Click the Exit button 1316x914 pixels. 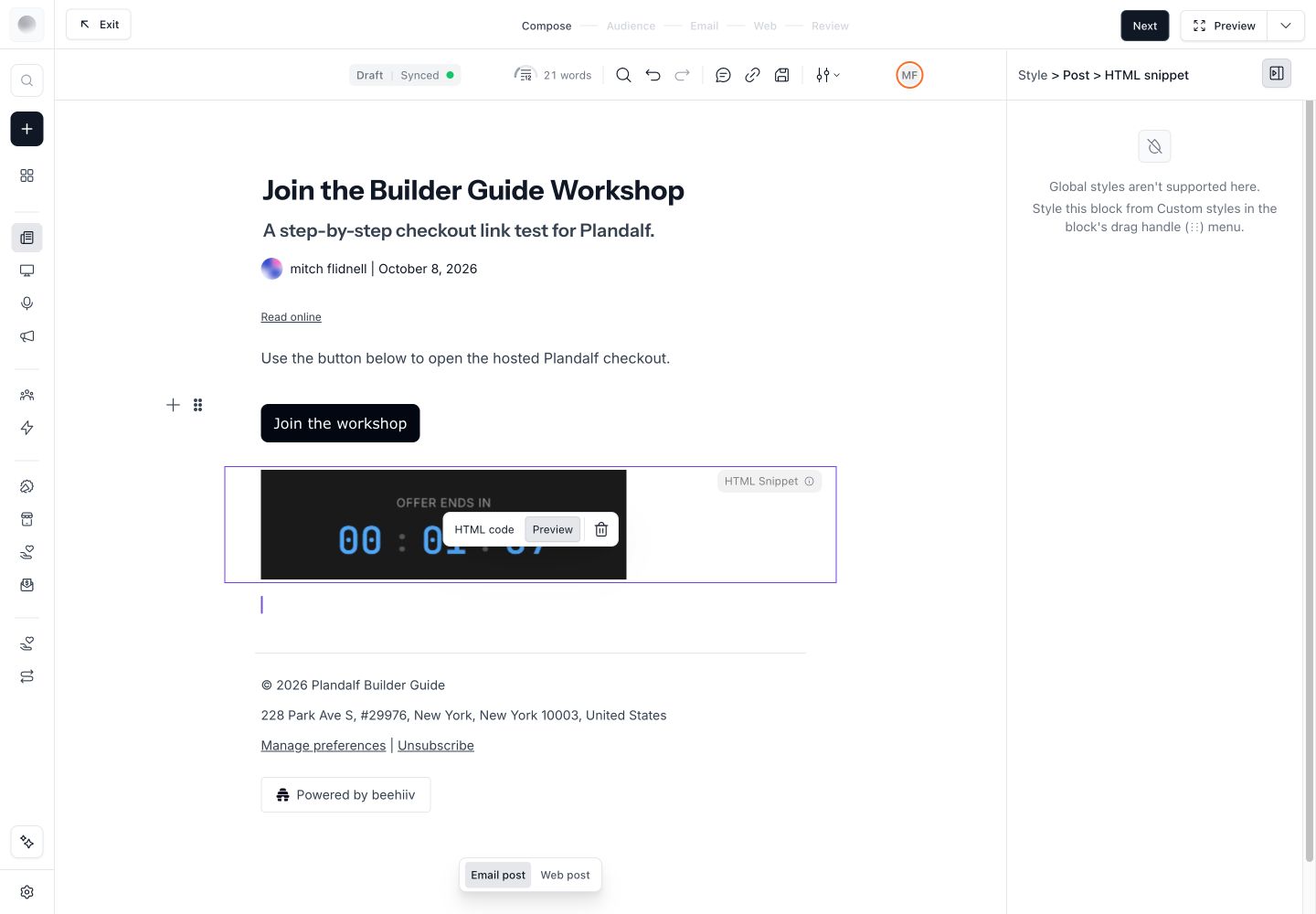coord(99,25)
